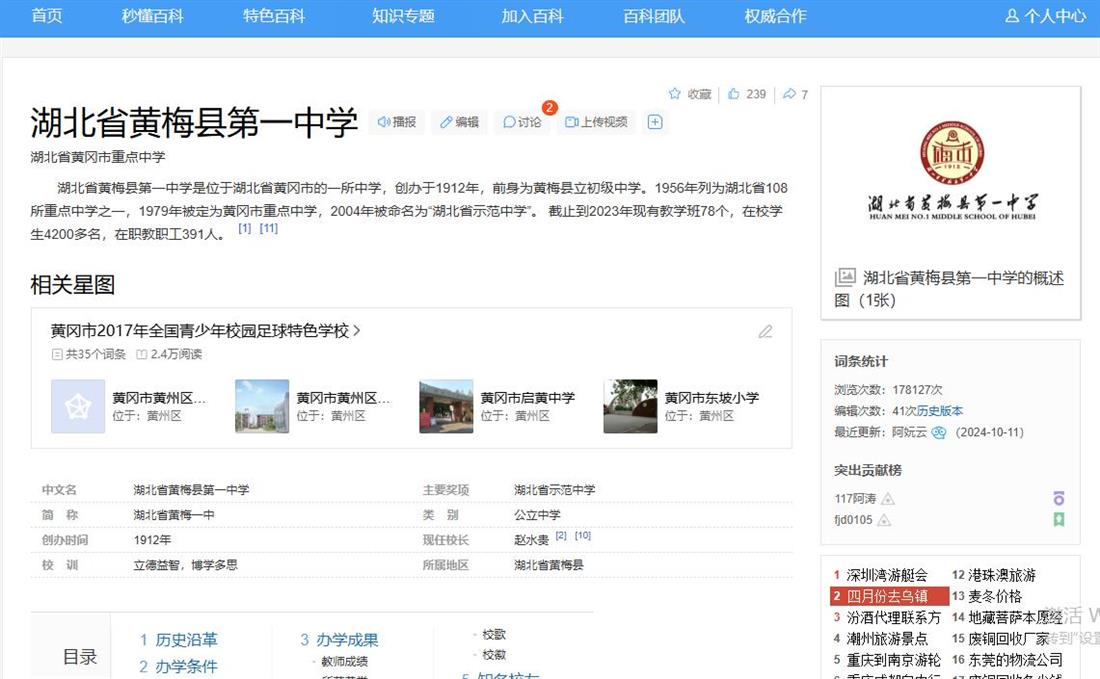
Task: Open the 秒懂百科 menu item
Action: (x=152, y=16)
